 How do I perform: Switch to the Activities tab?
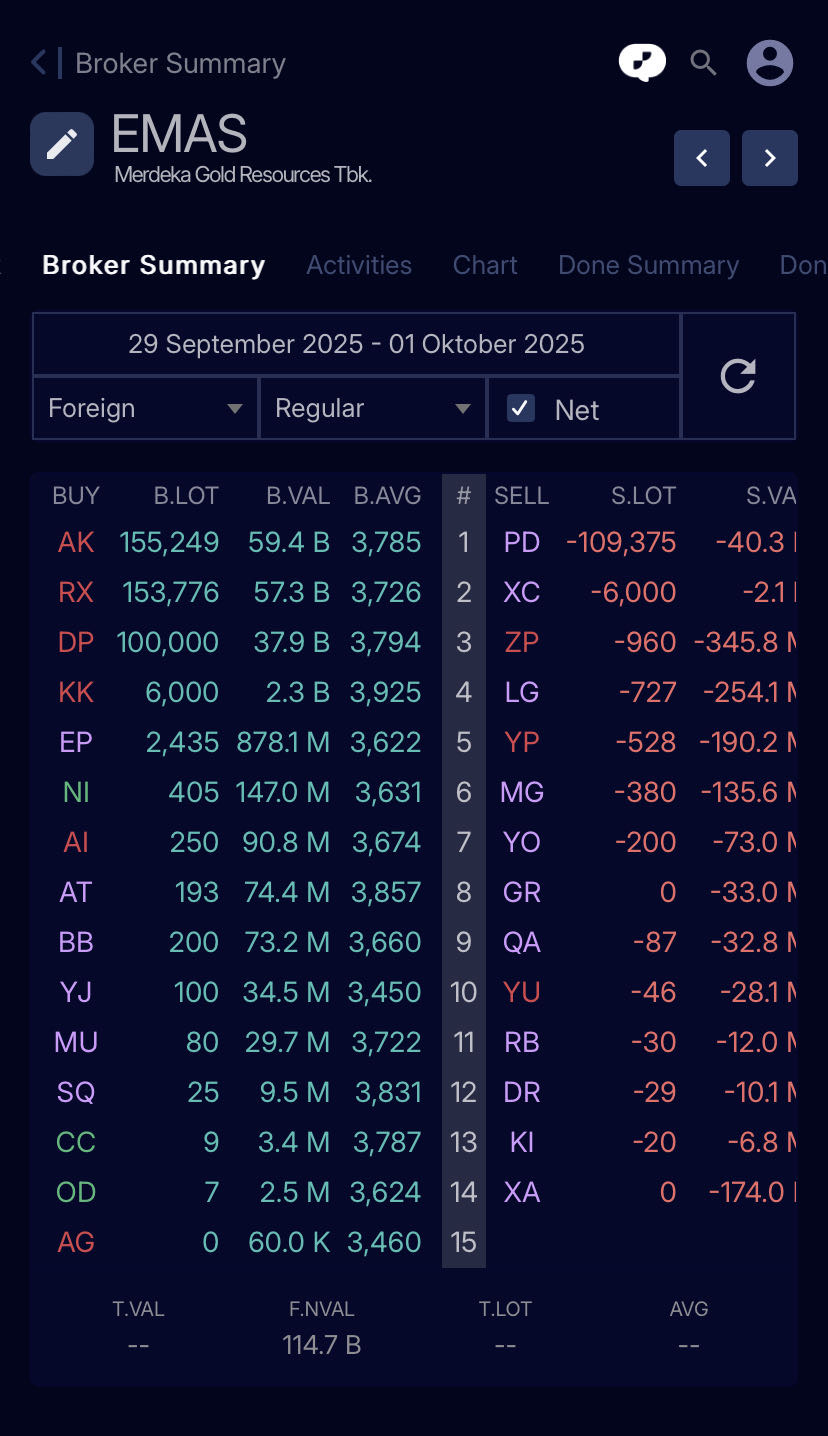point(359,265)
